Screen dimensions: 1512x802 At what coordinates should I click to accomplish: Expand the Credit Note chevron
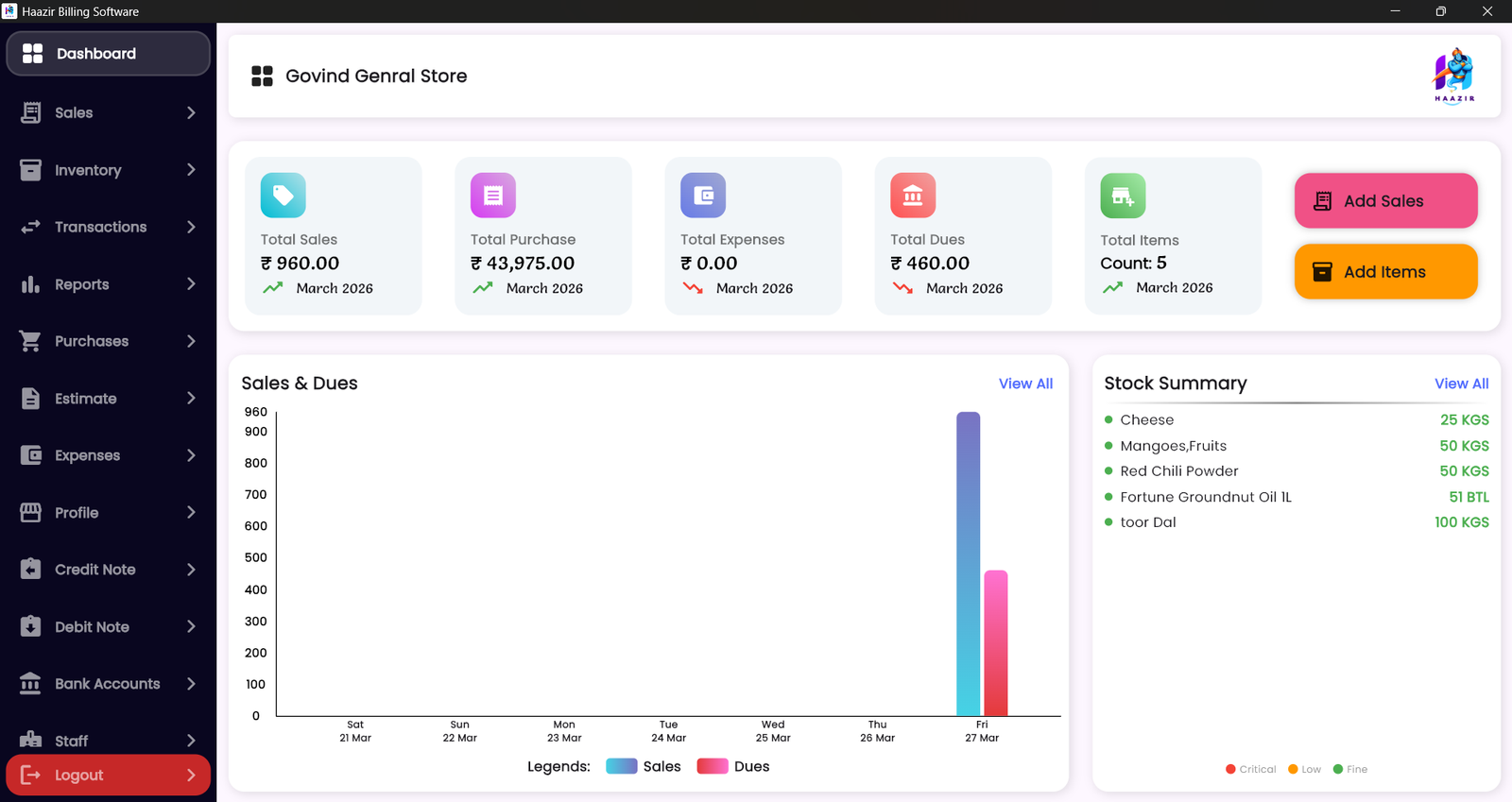pyautogui.click(x=191, y=570)
